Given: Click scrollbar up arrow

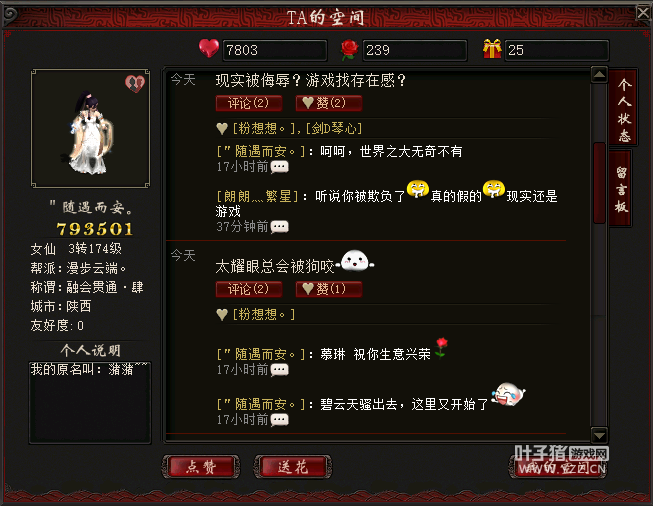Looking at the screenshot, I should (x=599, y=75).
